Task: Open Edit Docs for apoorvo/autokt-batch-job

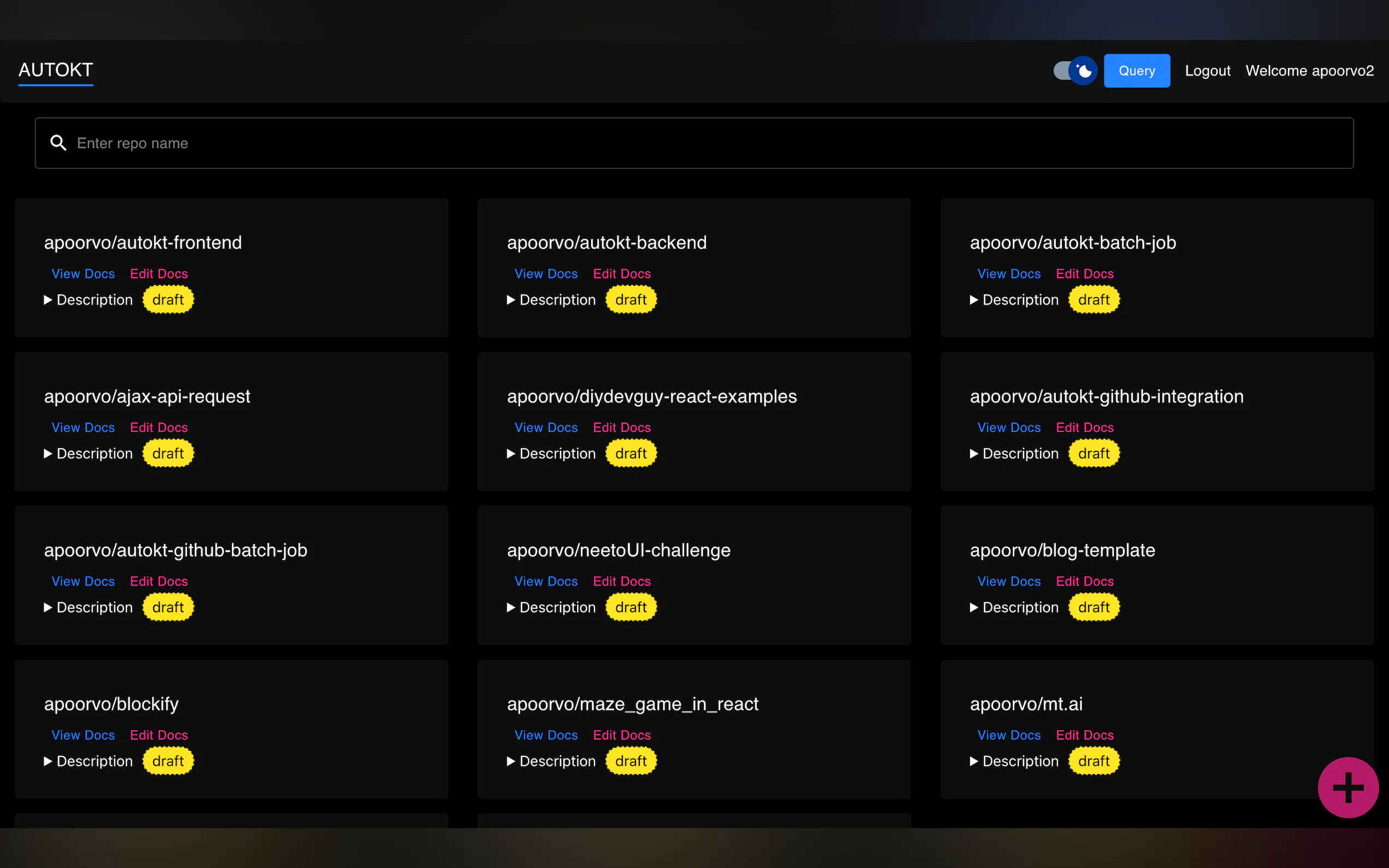Action: coord(1084,274)
